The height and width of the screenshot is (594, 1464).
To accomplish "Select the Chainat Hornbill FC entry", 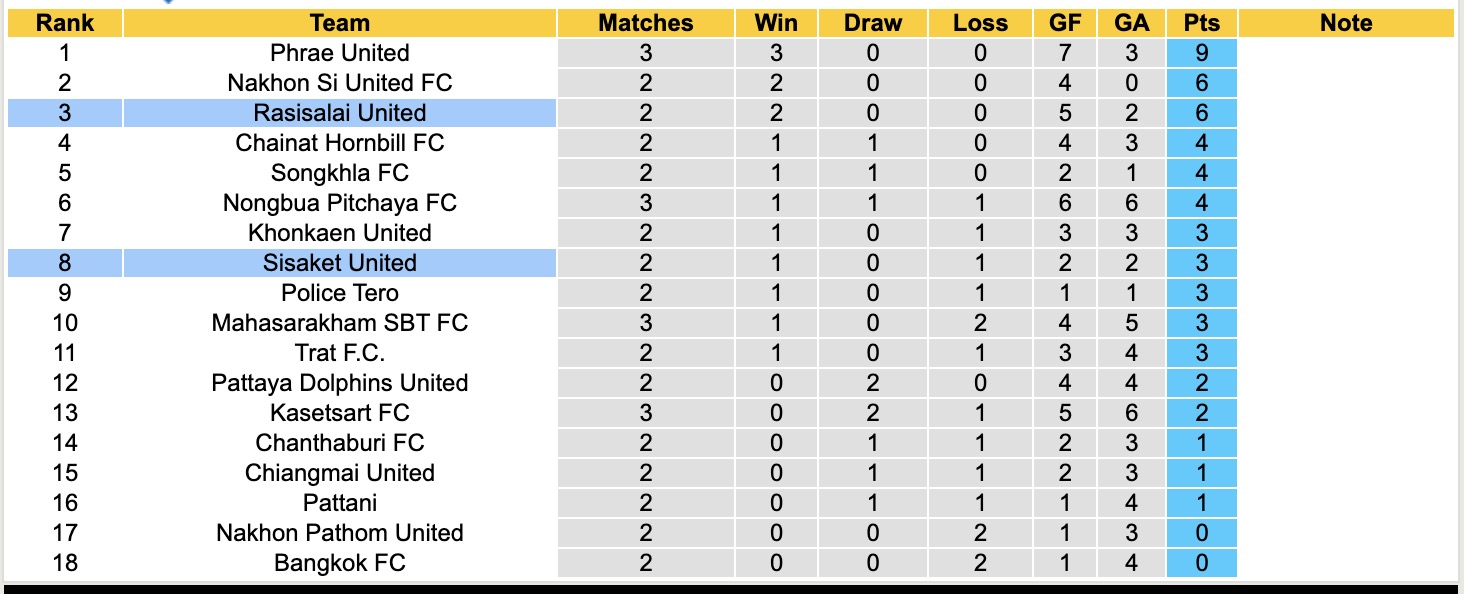I will [x=339, y=143].
